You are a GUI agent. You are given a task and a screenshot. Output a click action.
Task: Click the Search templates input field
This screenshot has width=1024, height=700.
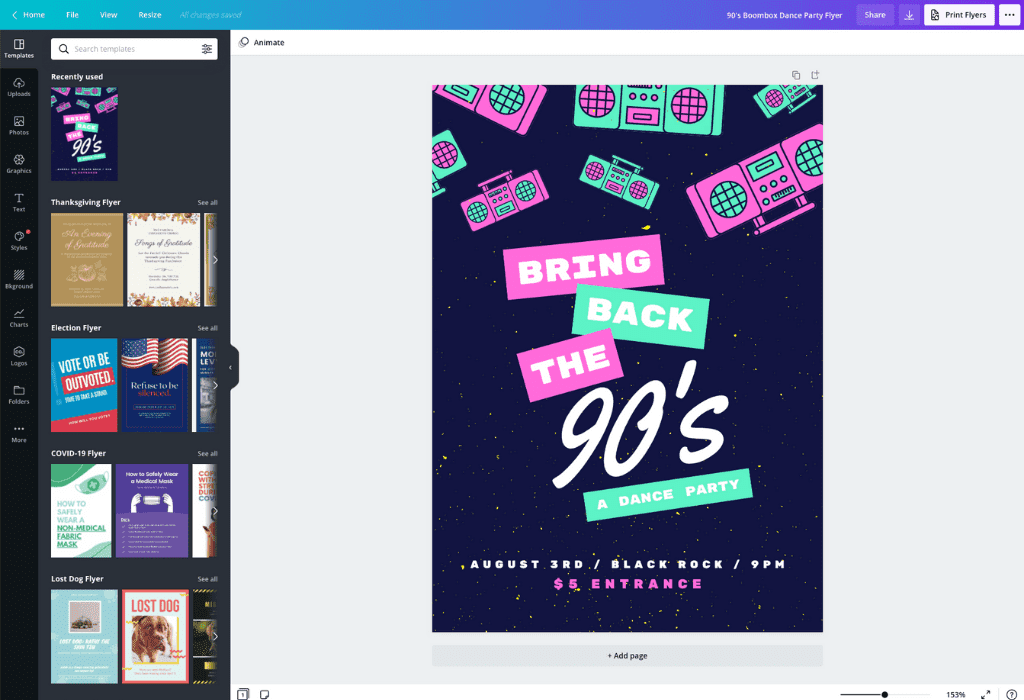135,49
